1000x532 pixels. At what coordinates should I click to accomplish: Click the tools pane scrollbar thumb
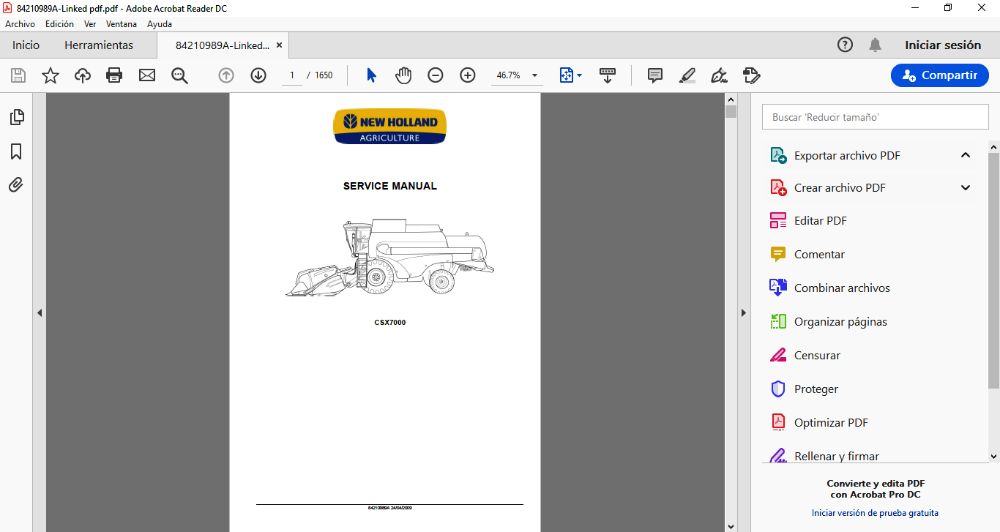[994, 269]
